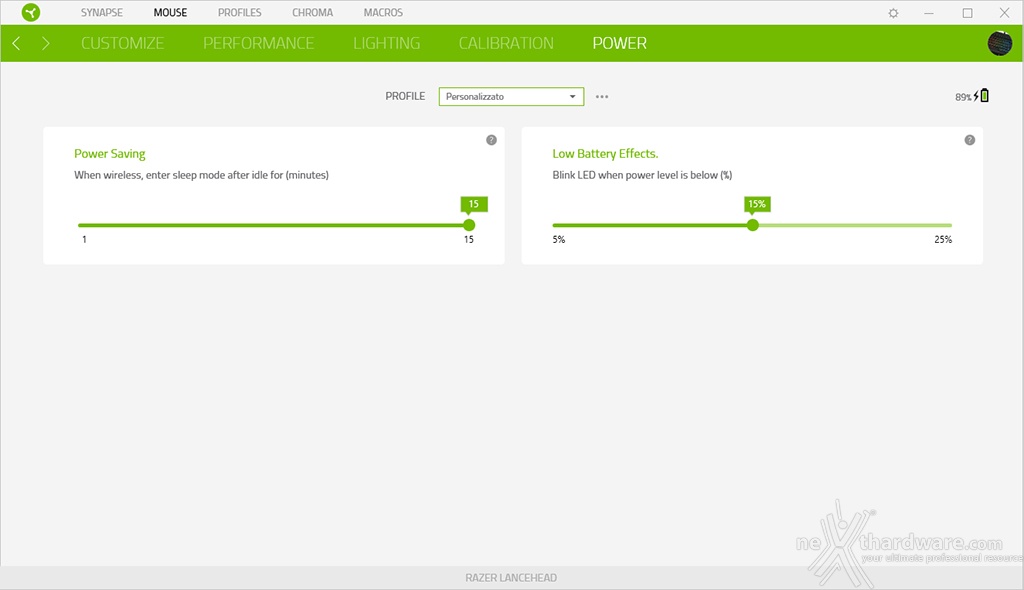Click the battery charging status icon
The width and height of the screenshot is (1024, 590).
pyautogui.click(x=981, y=96)
